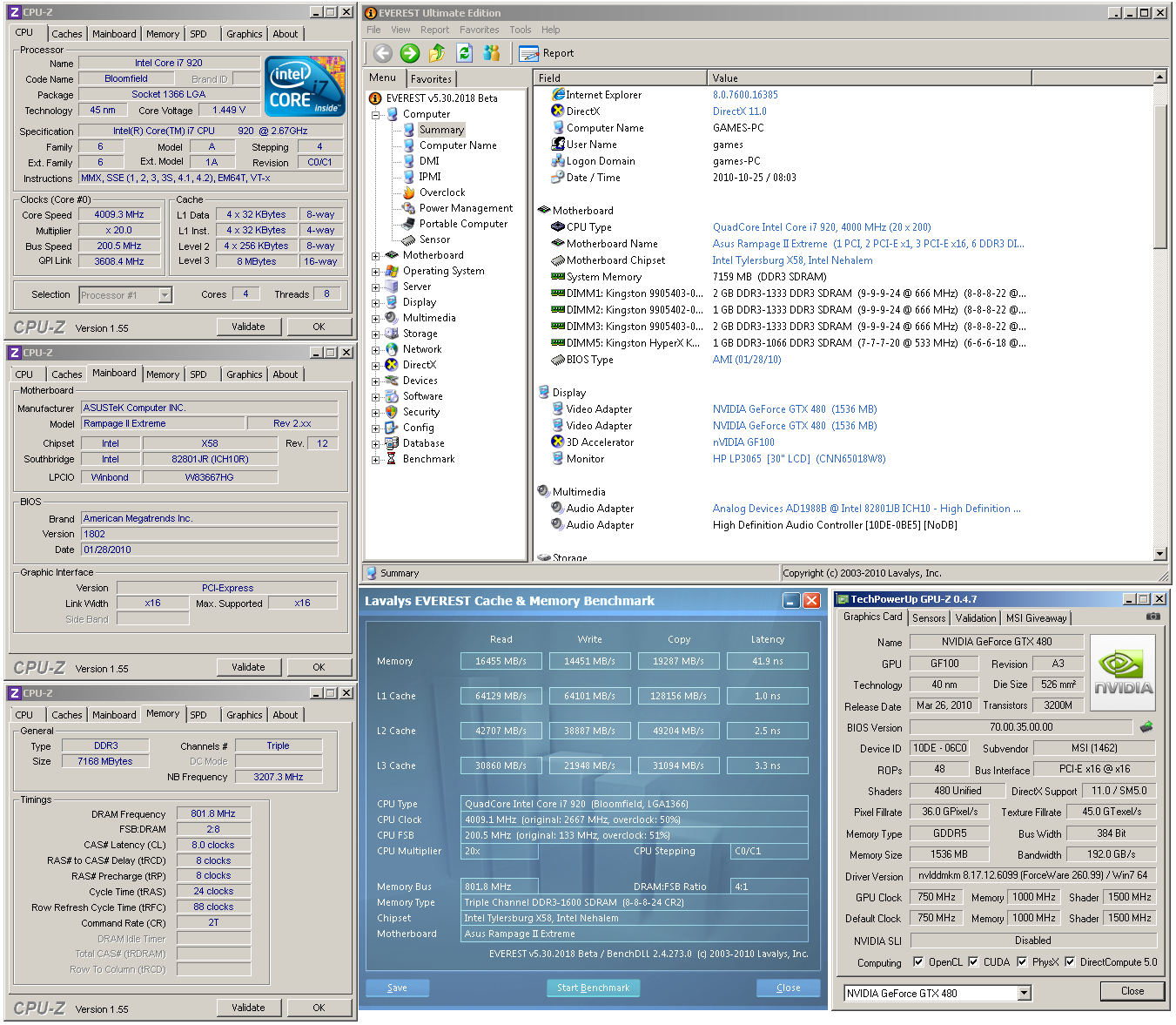This screenshot has height=1025, width=1176.
Task: Click the EVEREST users toolbar icon
Action: pyautogui.click(x=492, y=53)
